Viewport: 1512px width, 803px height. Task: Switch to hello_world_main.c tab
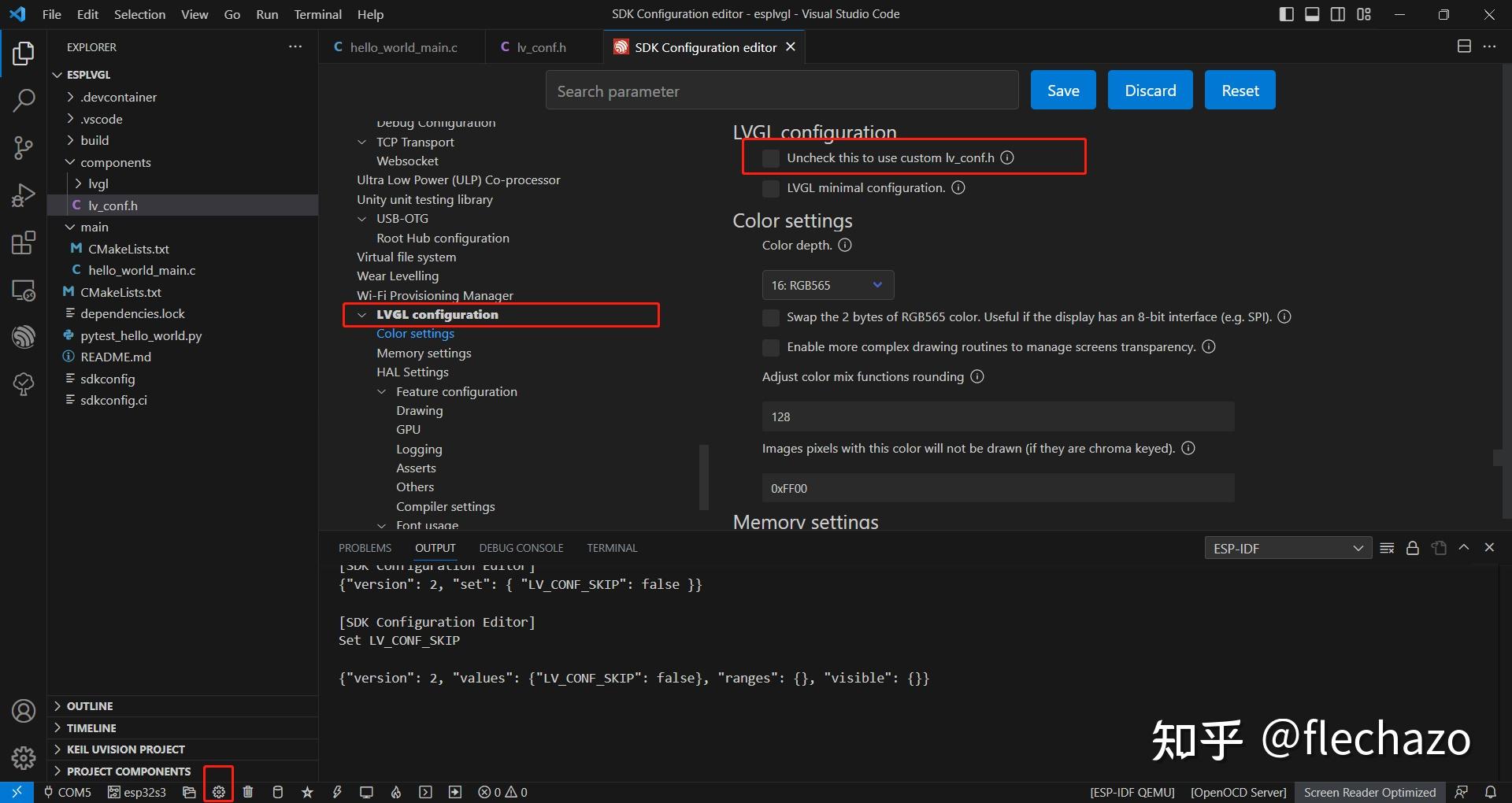[402, 47]
